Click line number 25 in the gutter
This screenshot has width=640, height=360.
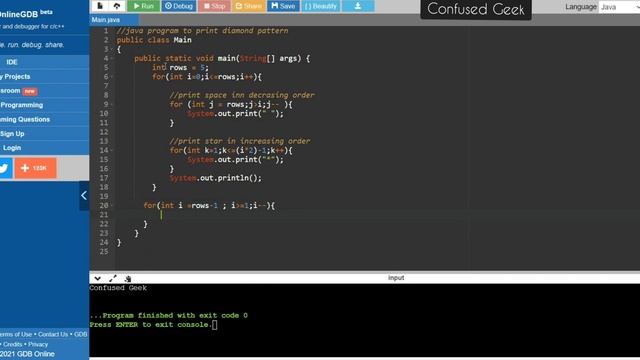tap(104, 251)
